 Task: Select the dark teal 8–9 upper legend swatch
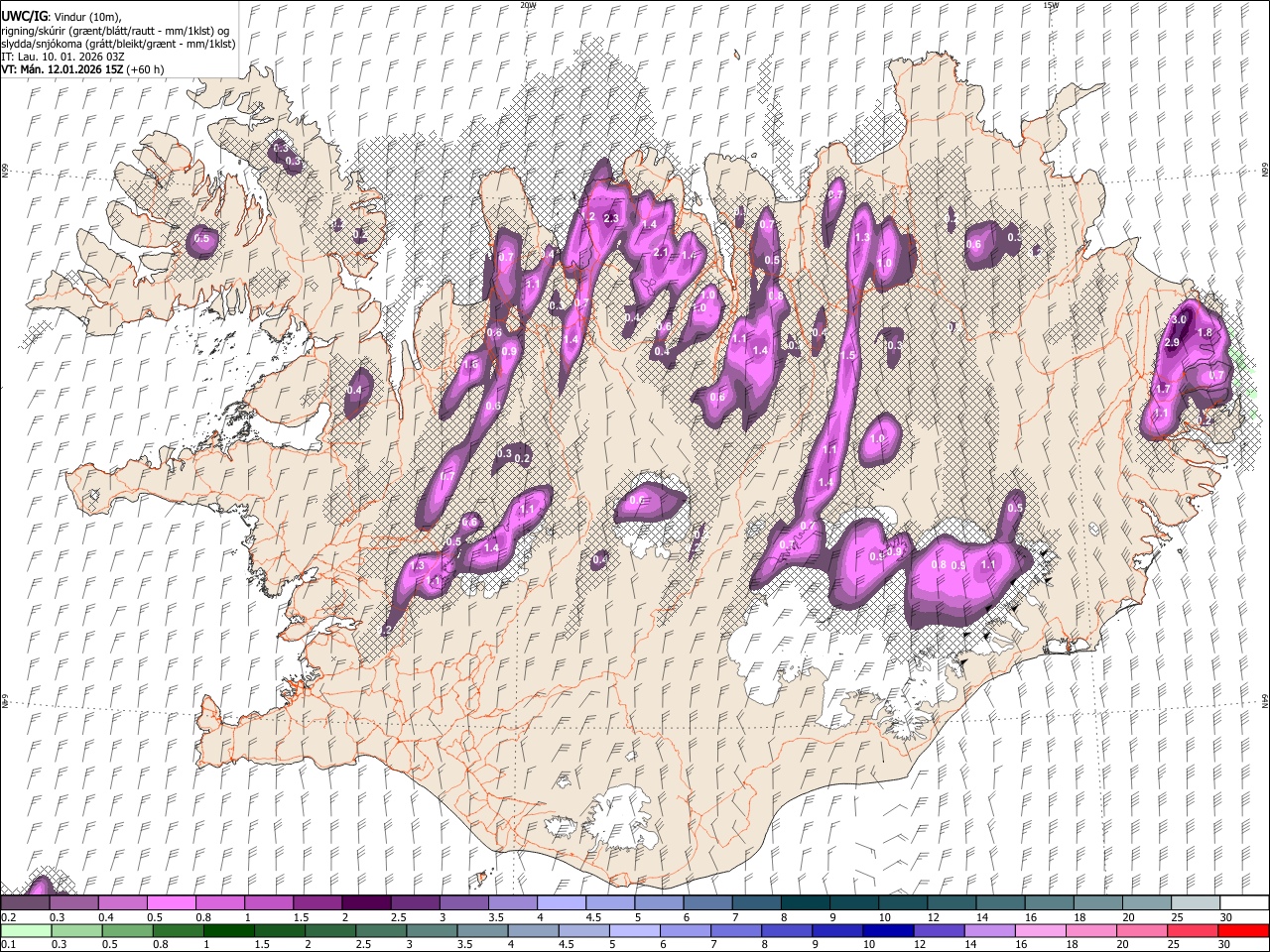[804, 903]
